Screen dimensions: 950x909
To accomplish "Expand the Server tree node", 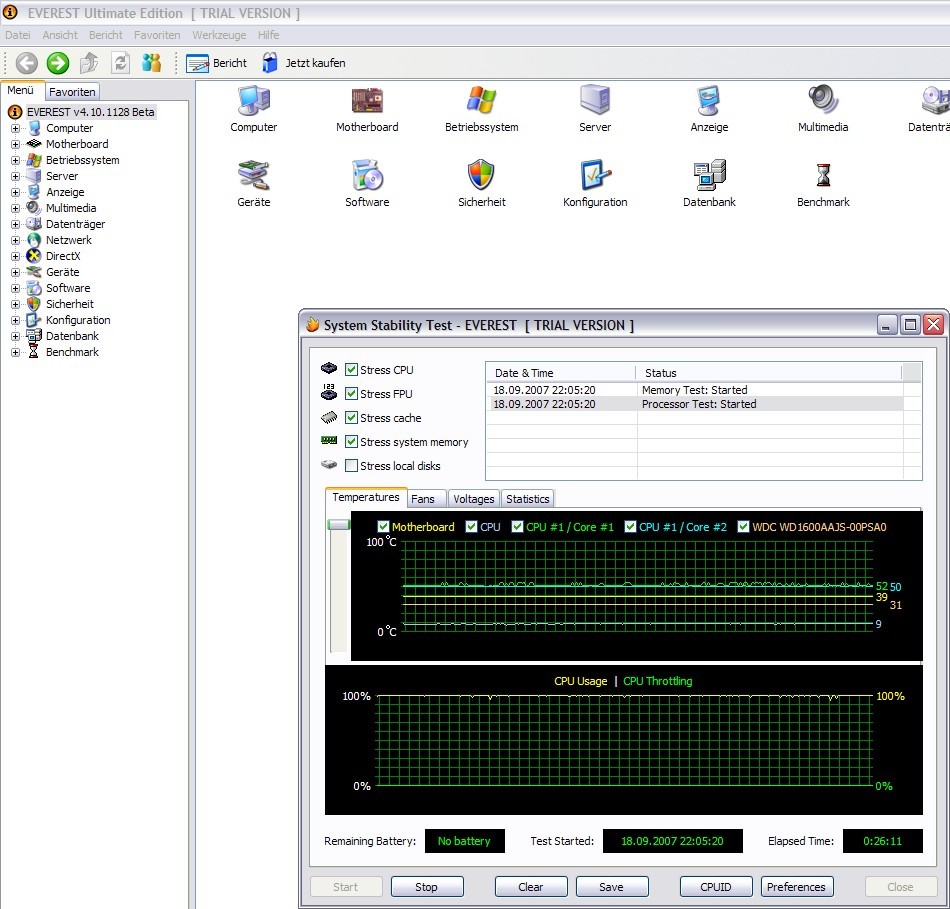I will click(15, 176).
